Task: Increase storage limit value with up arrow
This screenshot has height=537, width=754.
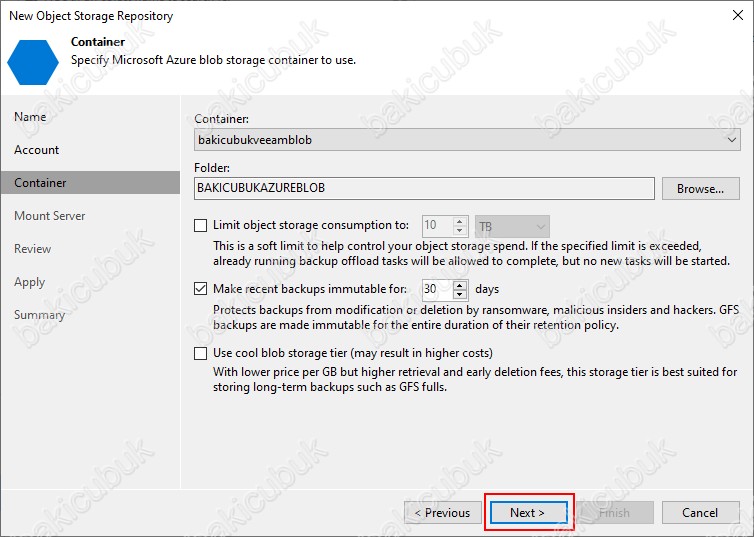Action: click(x=461, y=221)
